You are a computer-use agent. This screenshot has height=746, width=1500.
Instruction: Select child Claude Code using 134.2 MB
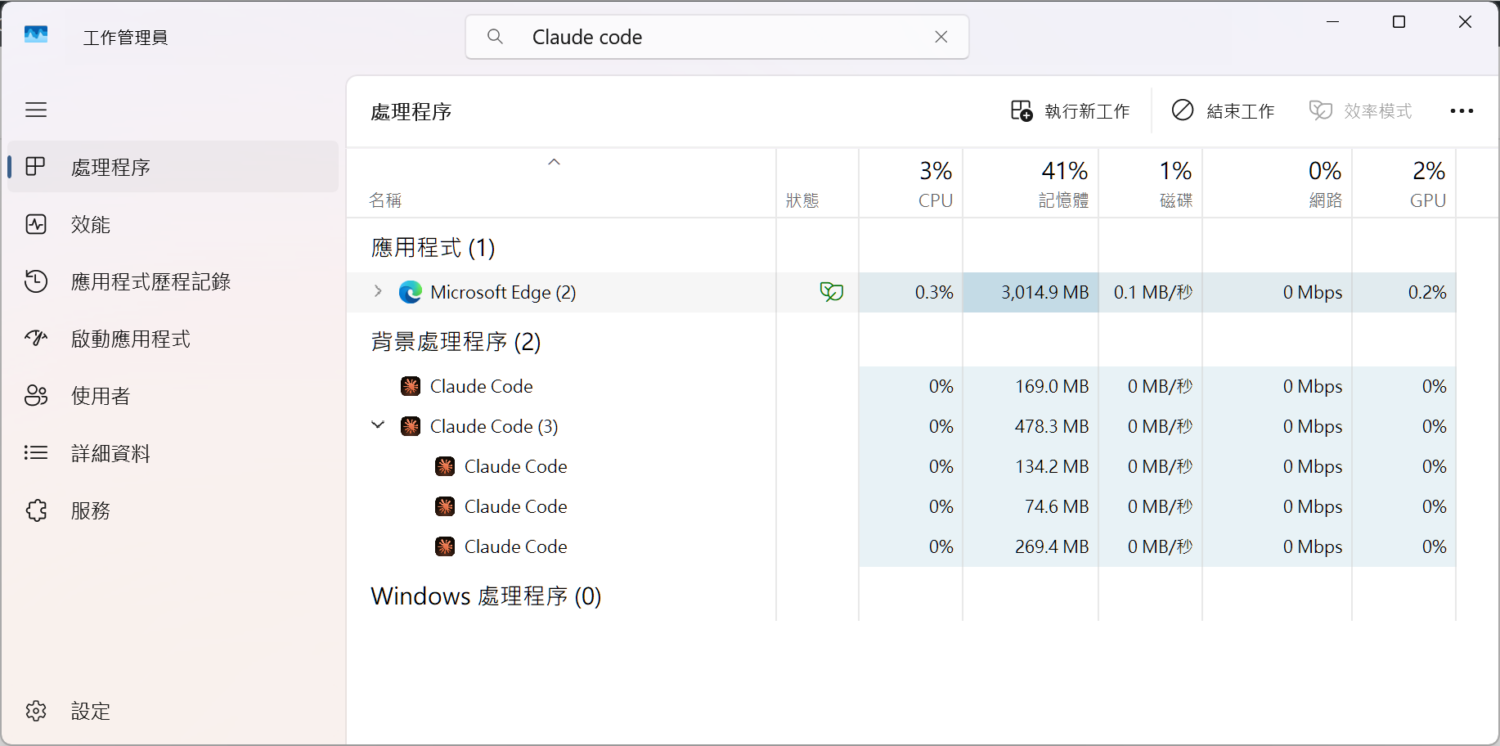(x=901, y=466)
